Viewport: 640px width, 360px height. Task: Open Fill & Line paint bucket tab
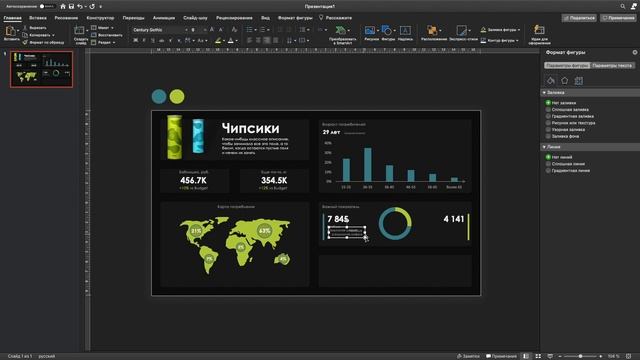[x=551, y=81]
